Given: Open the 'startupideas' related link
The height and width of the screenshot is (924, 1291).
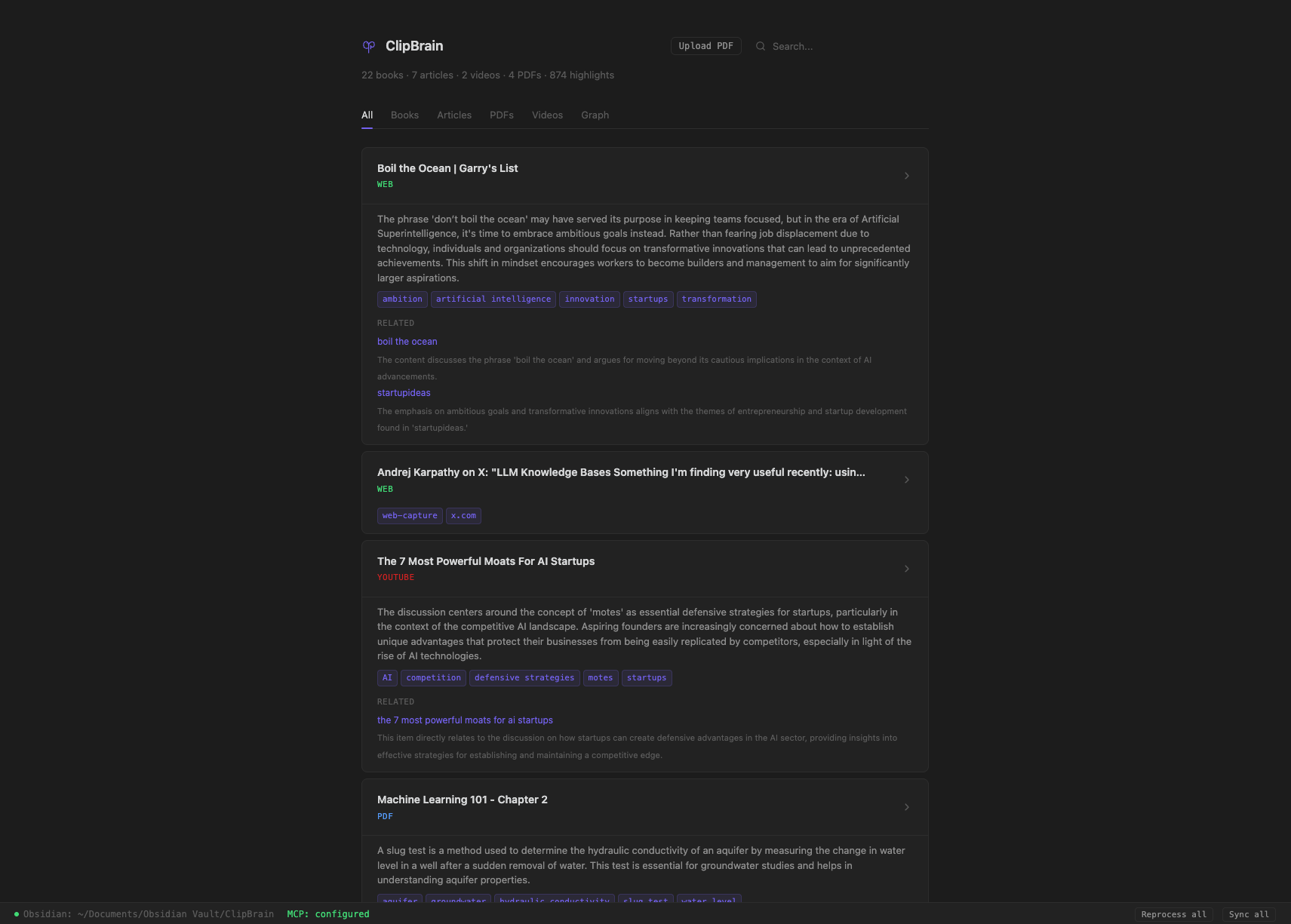Looking at the screenshot, I should 404,393.
